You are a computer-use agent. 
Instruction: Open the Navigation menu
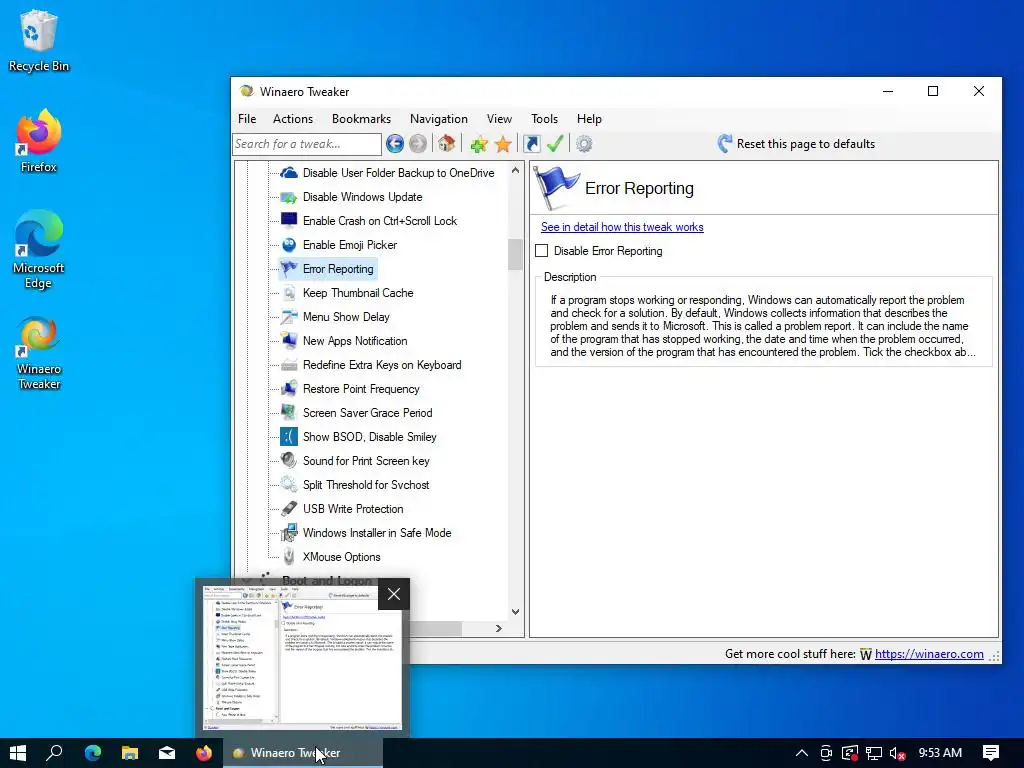(x=439, y=119)
